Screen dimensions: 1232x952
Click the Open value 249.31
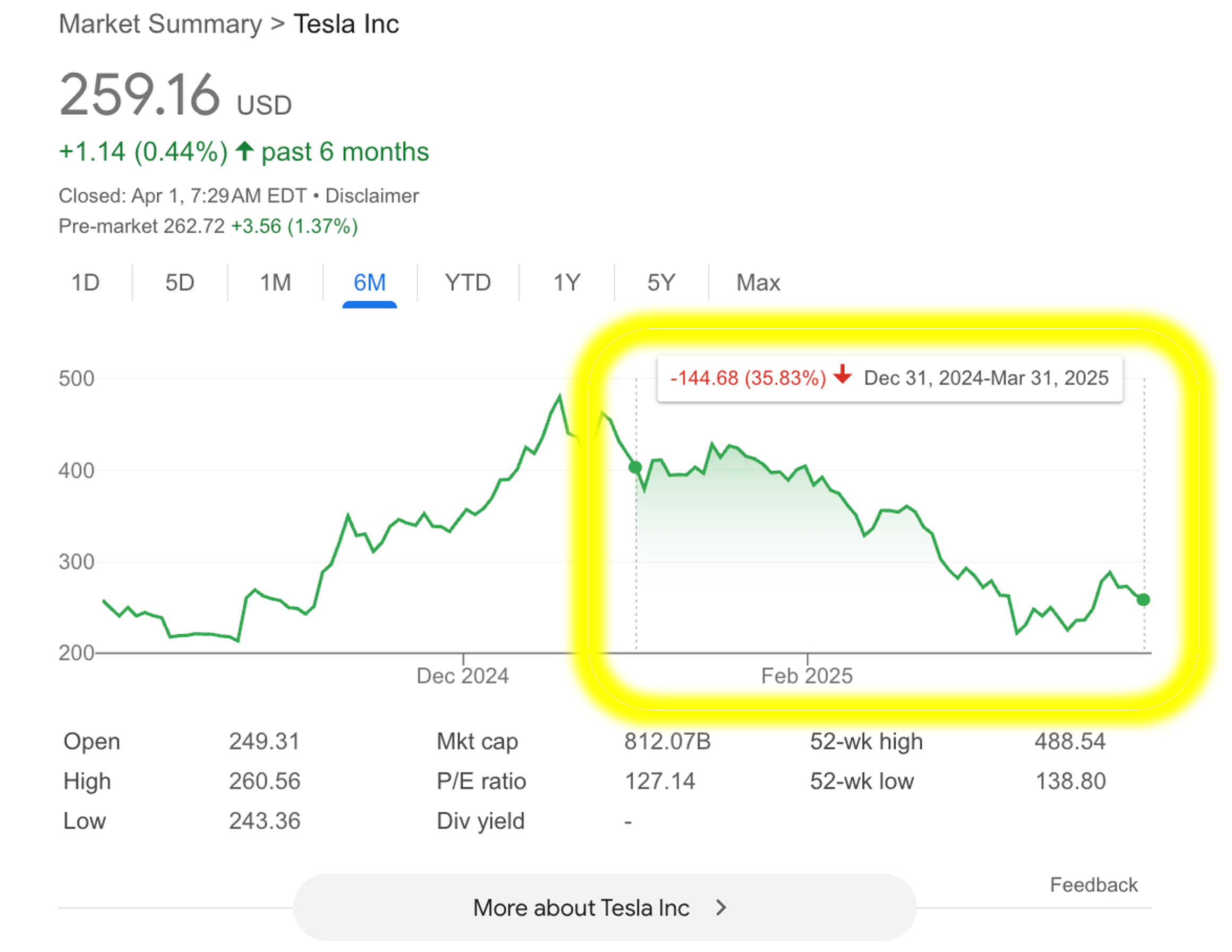(264, 741)
